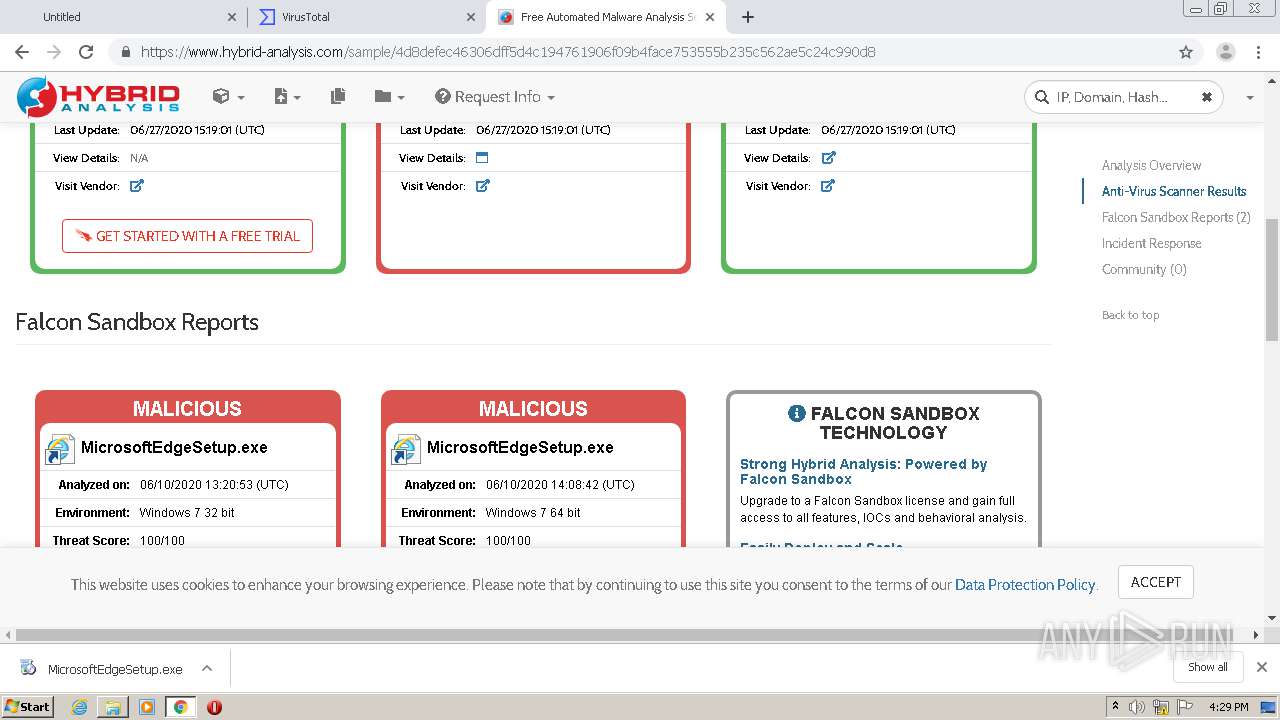Viewport: 1280px width, 720px height.
Task: Click info icon next to Falcon Sandbox Technology
Action: click(796, 413)
